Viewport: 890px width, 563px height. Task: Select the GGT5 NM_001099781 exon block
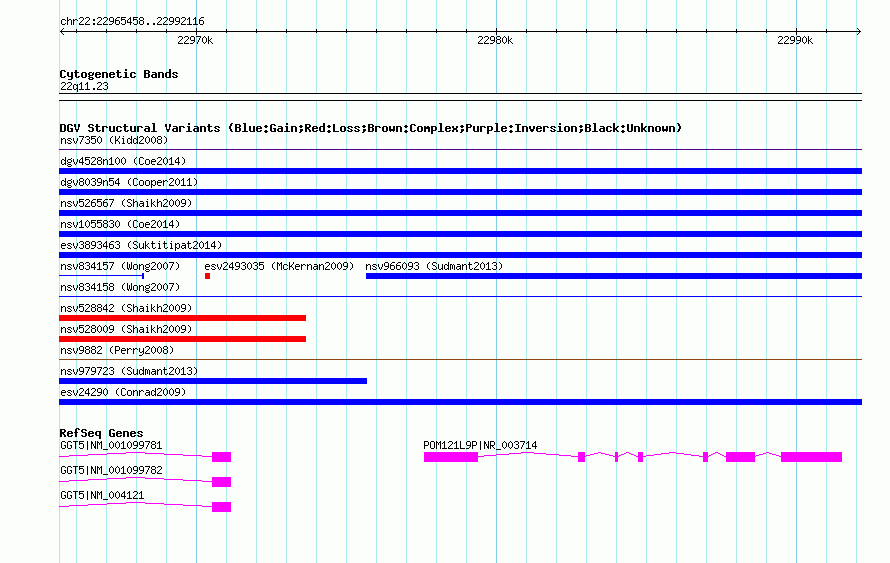221,457
